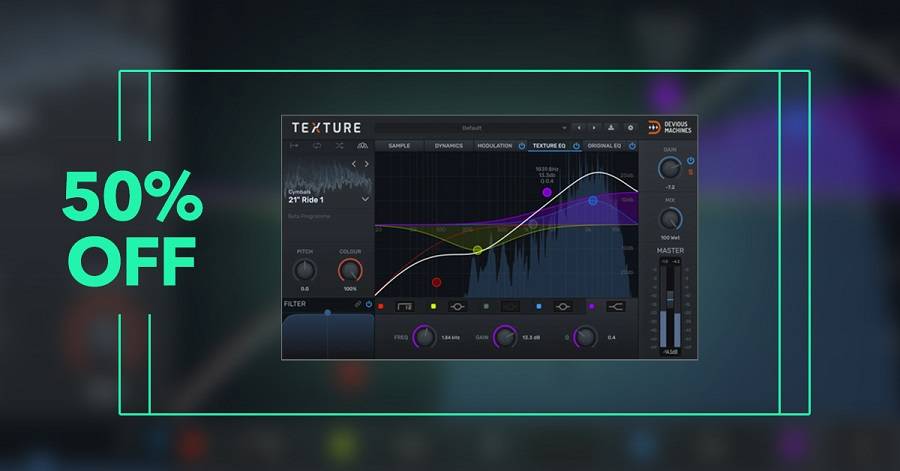Viewport: 900px width, 471px height.
Task: Click the next preset arrow button
Action: [x=593, y=128]
